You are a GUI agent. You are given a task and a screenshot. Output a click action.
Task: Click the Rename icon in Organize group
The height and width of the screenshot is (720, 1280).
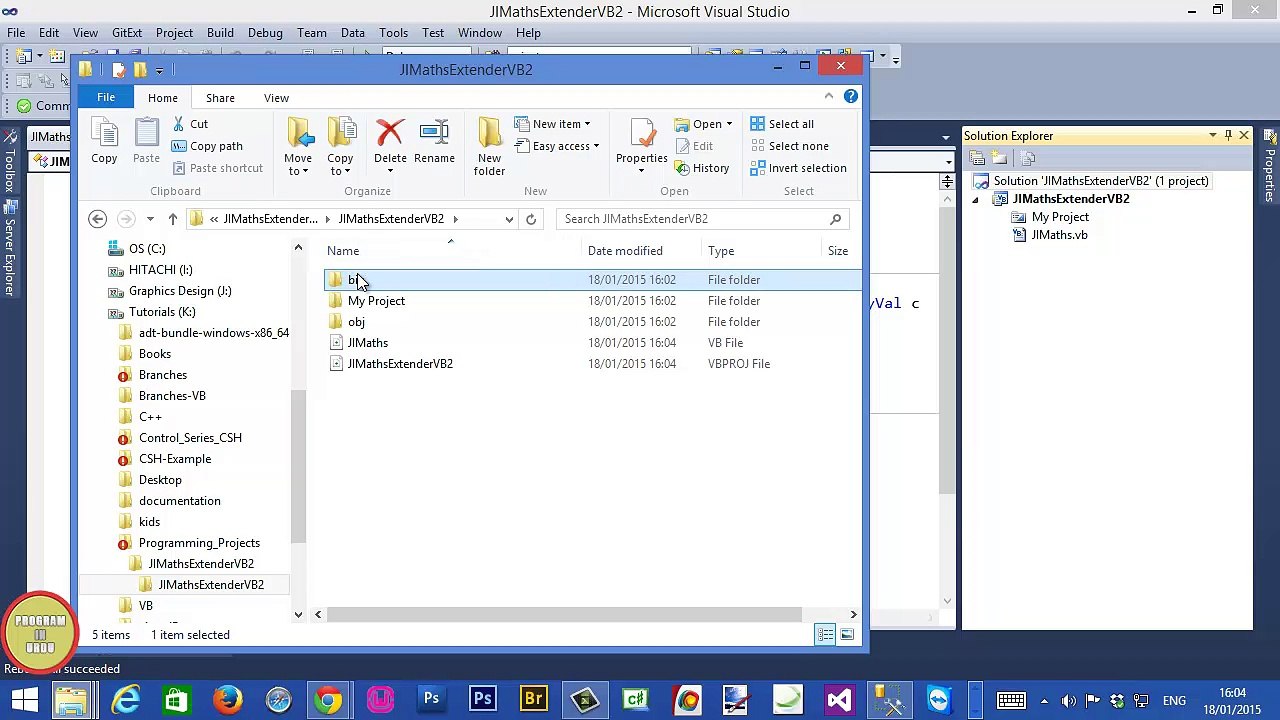pos(434,133)
